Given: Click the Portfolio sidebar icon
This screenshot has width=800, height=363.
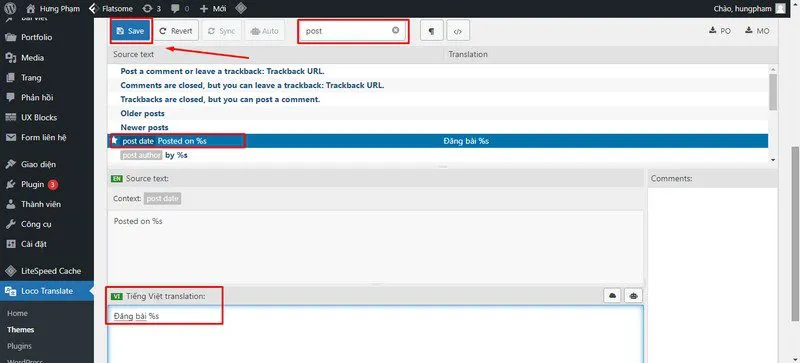Looking at the screenshot, I should coord(10,37).
